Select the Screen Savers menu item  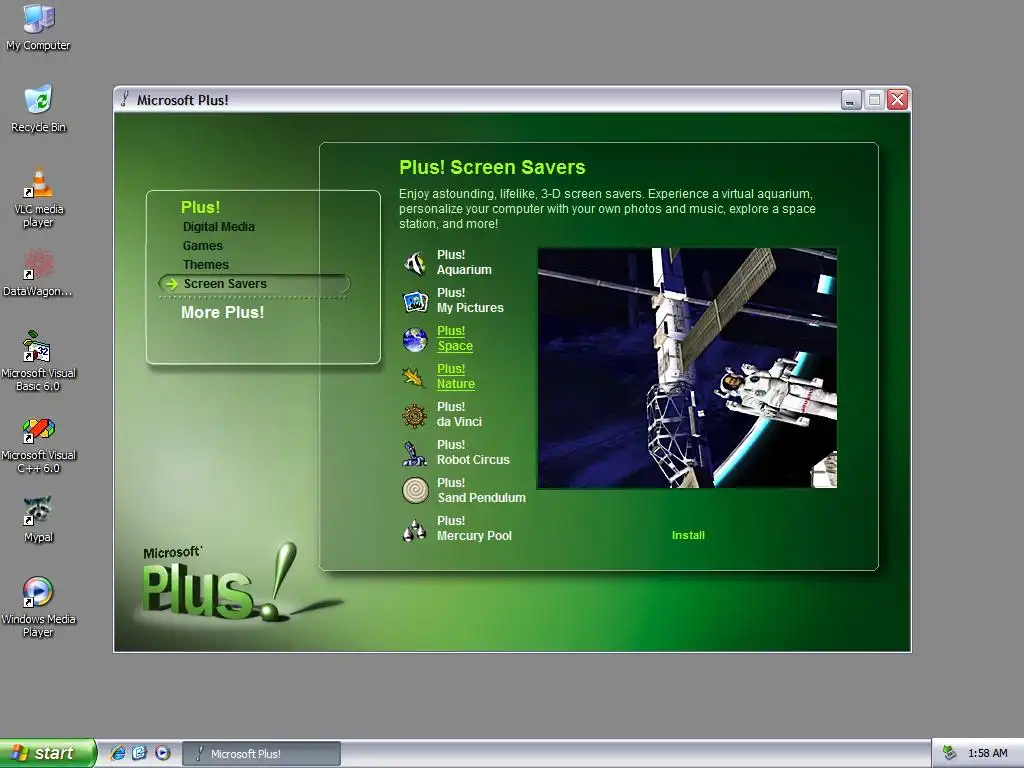(x=254, y=283)
